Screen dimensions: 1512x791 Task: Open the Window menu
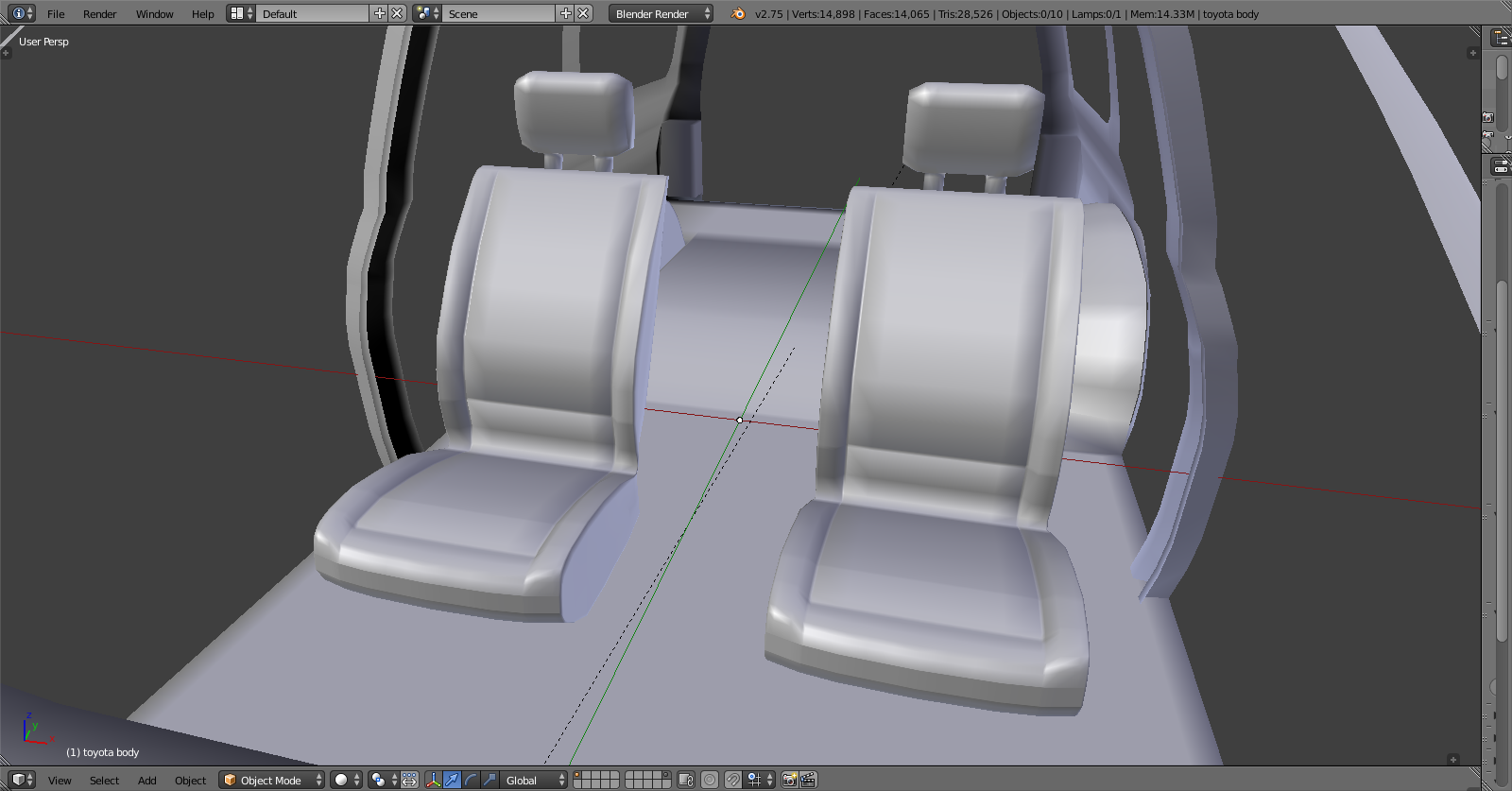pyautogui.click(x=154, y=14)
